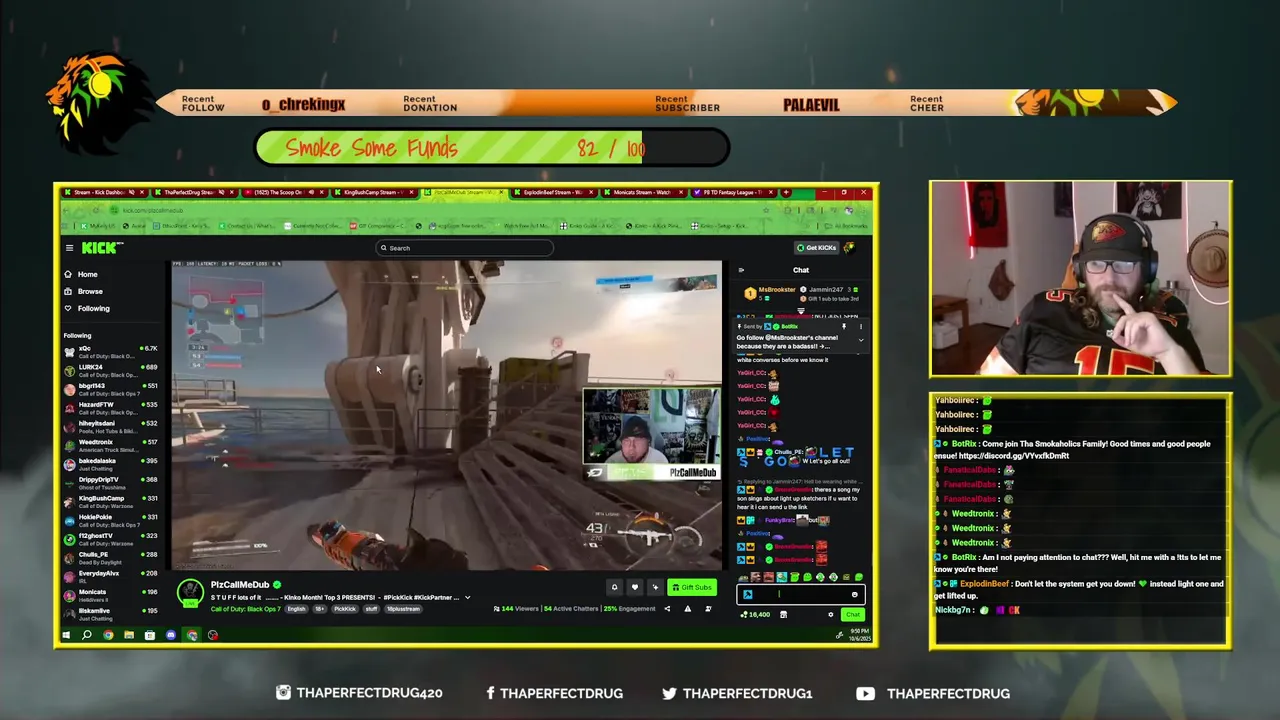The height and width of the screenshot is (720, 1280).
Task: Click the green Chat send button
Action: pos(852,615)
